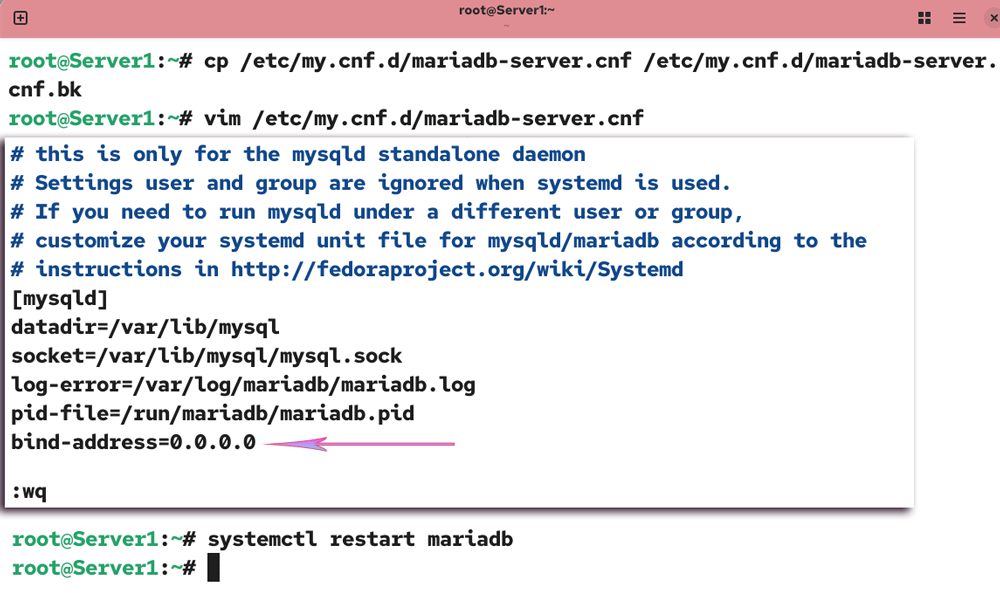Click the log-error=/var/log/mariadb/mariadb.log line
The width and height of the screenshot is (1000, 597).
click(x=243, y=385)
